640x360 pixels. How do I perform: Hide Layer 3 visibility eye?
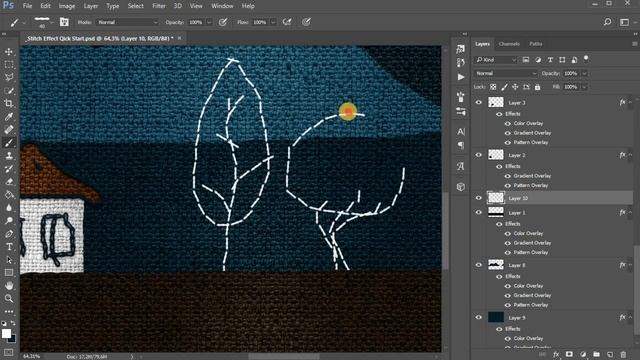point(479,102)
